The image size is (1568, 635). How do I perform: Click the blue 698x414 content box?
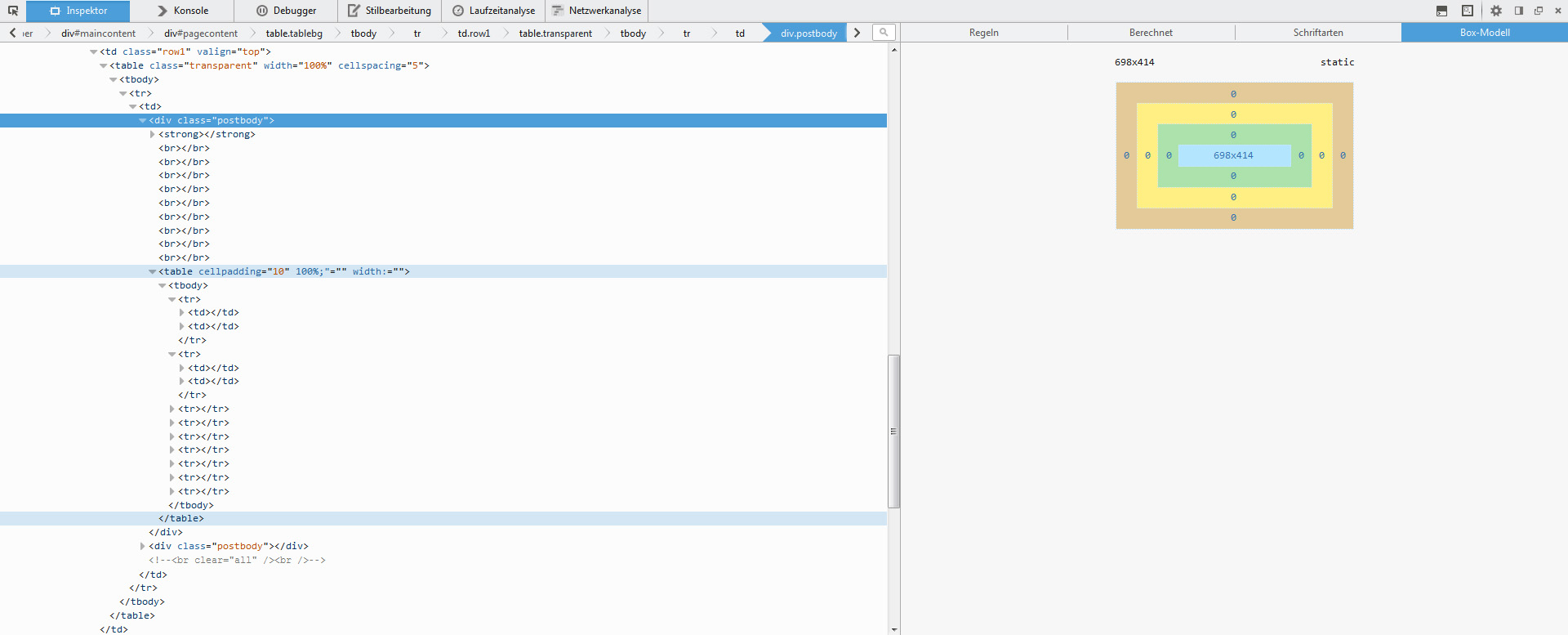[1233, 155]
